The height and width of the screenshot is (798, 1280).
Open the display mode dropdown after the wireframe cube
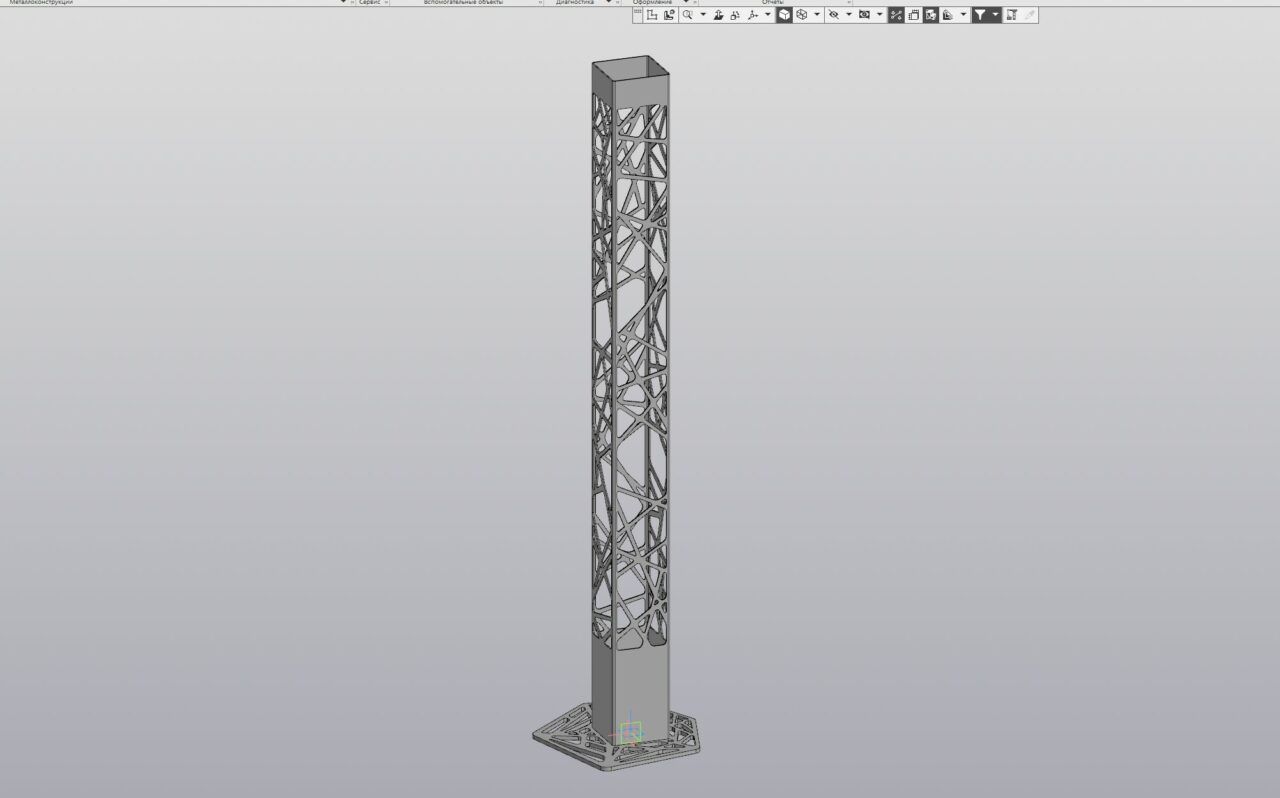817,15
